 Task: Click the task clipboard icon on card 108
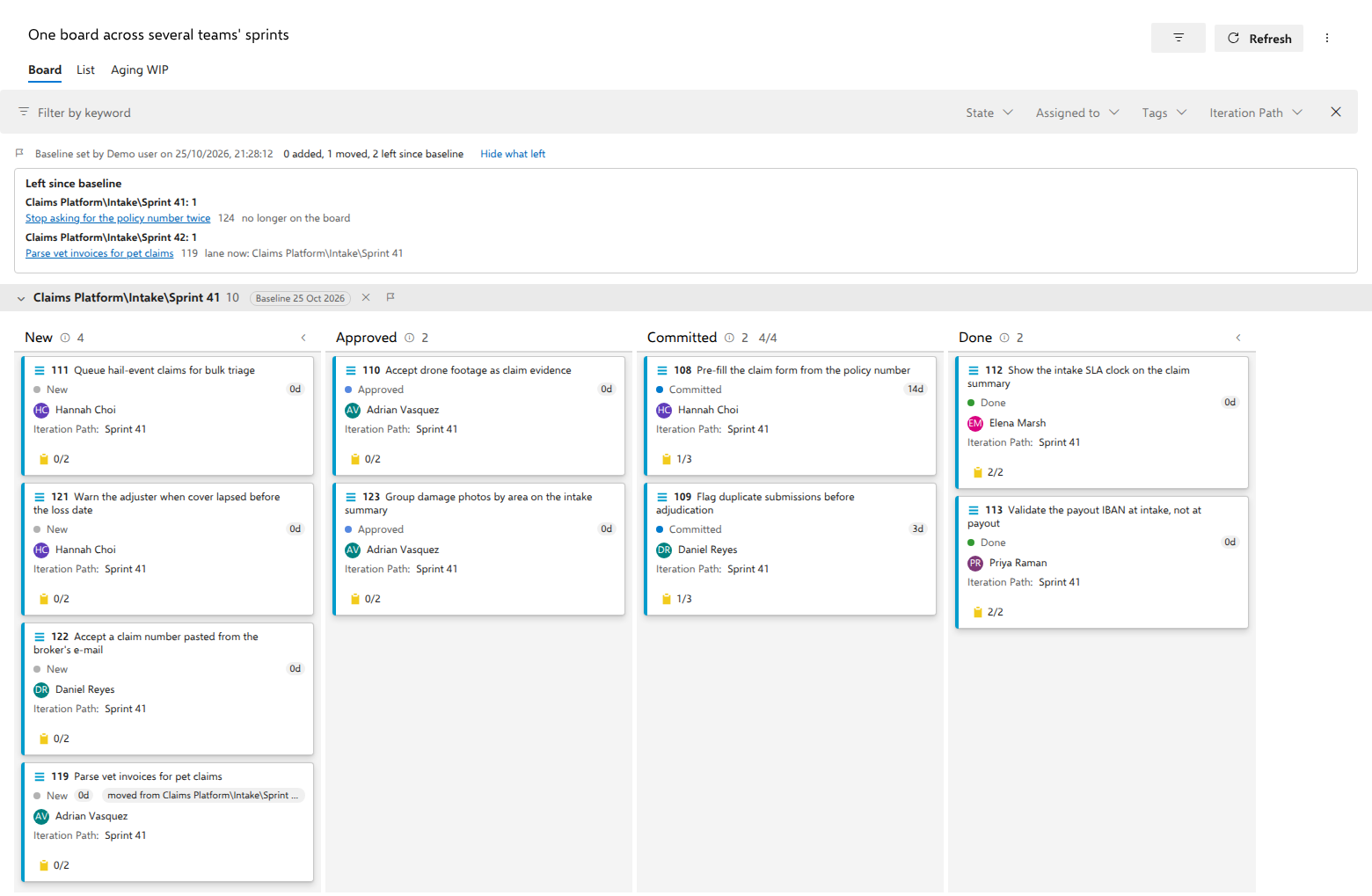click(x=667, y=459)
